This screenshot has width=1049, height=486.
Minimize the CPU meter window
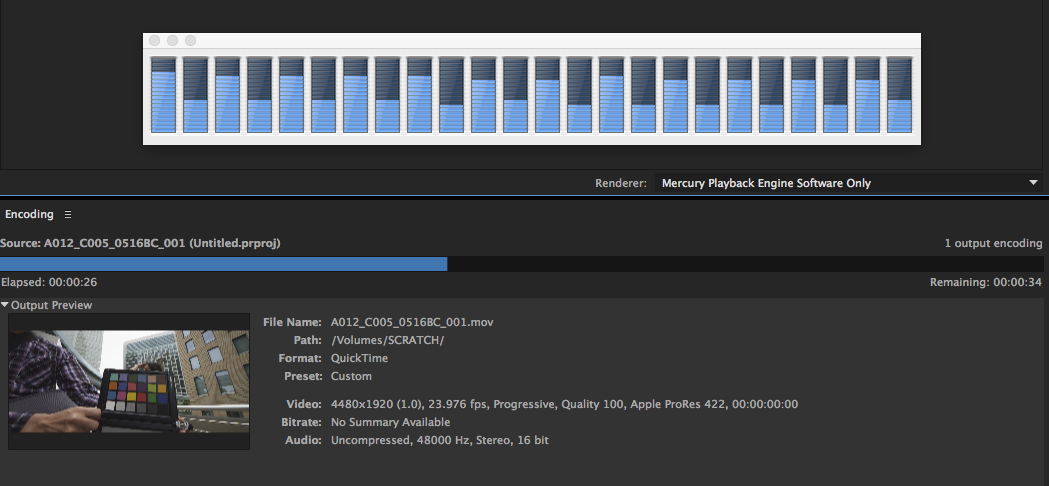click(x=173, y=41)
